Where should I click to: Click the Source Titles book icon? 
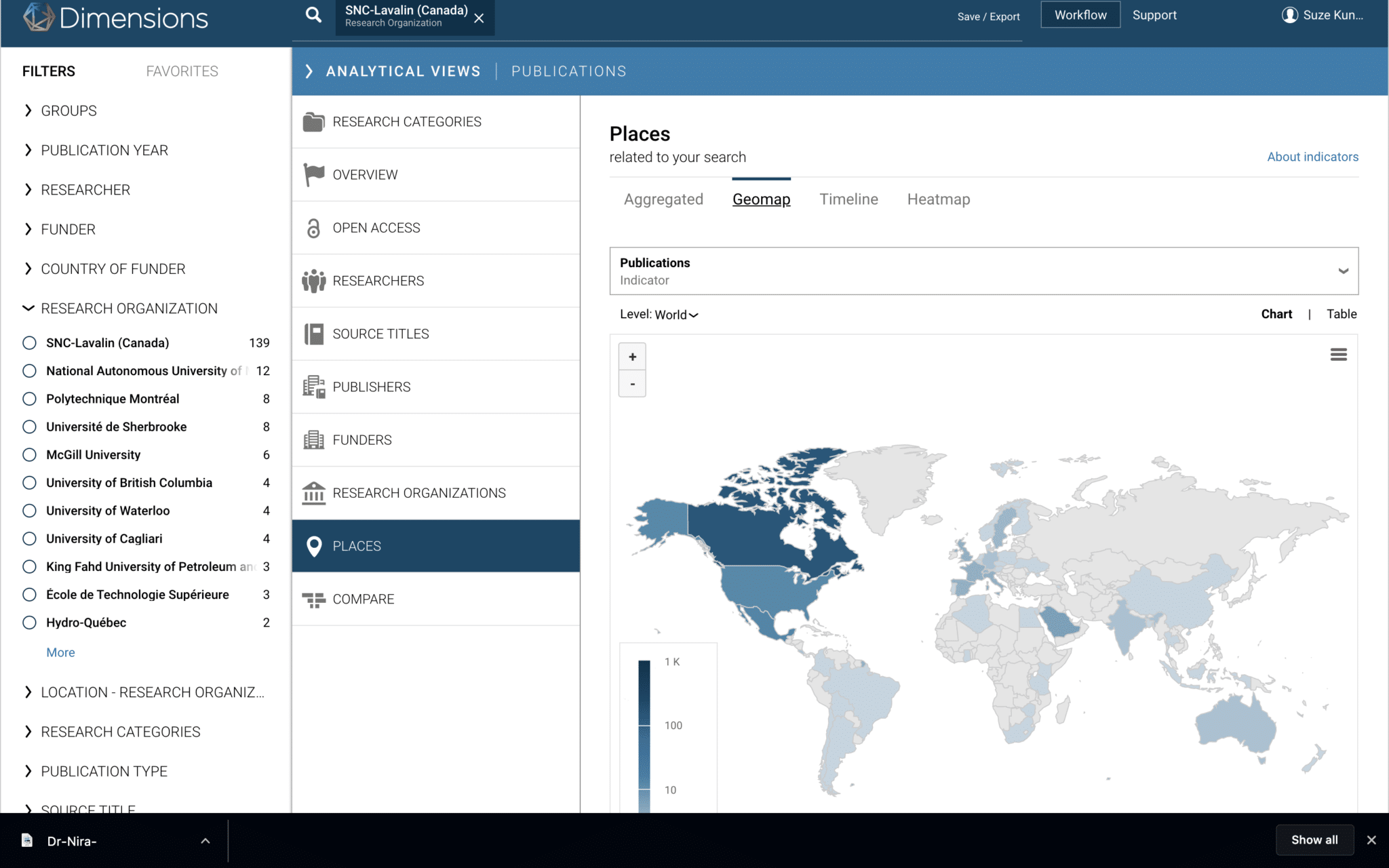(x=313, y=334)
